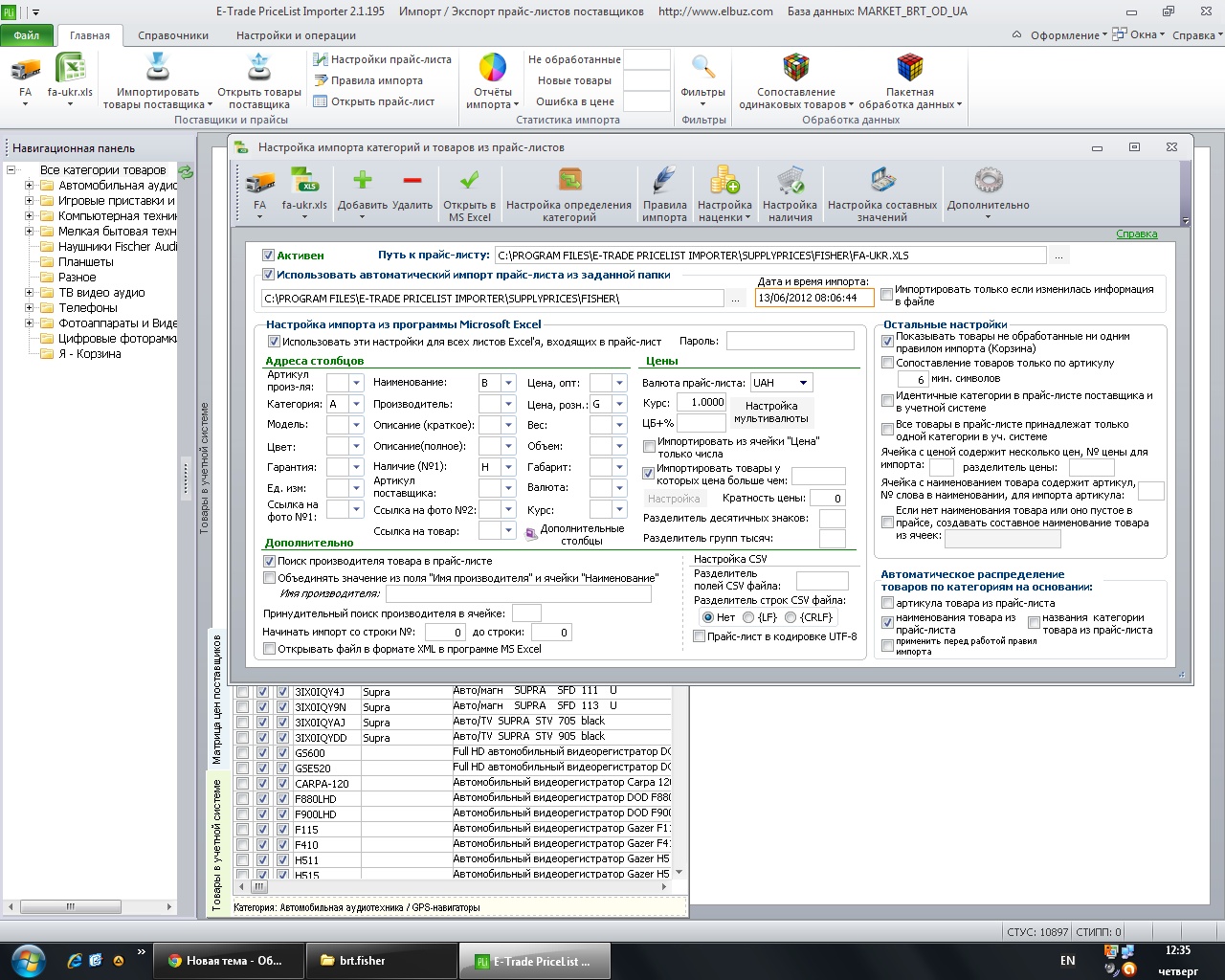The height and width of the screenshot is (980, 1225).
Task: Open the composite values settings icon
Action: 882,181
